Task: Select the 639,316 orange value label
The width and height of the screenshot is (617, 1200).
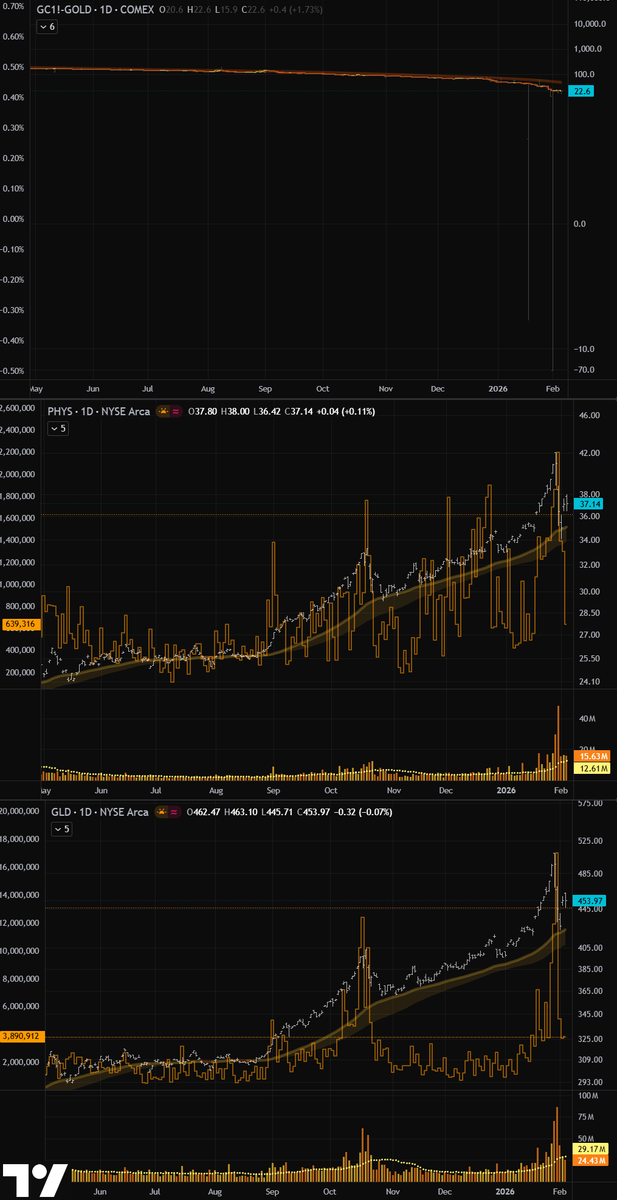Action: [20, 624]
